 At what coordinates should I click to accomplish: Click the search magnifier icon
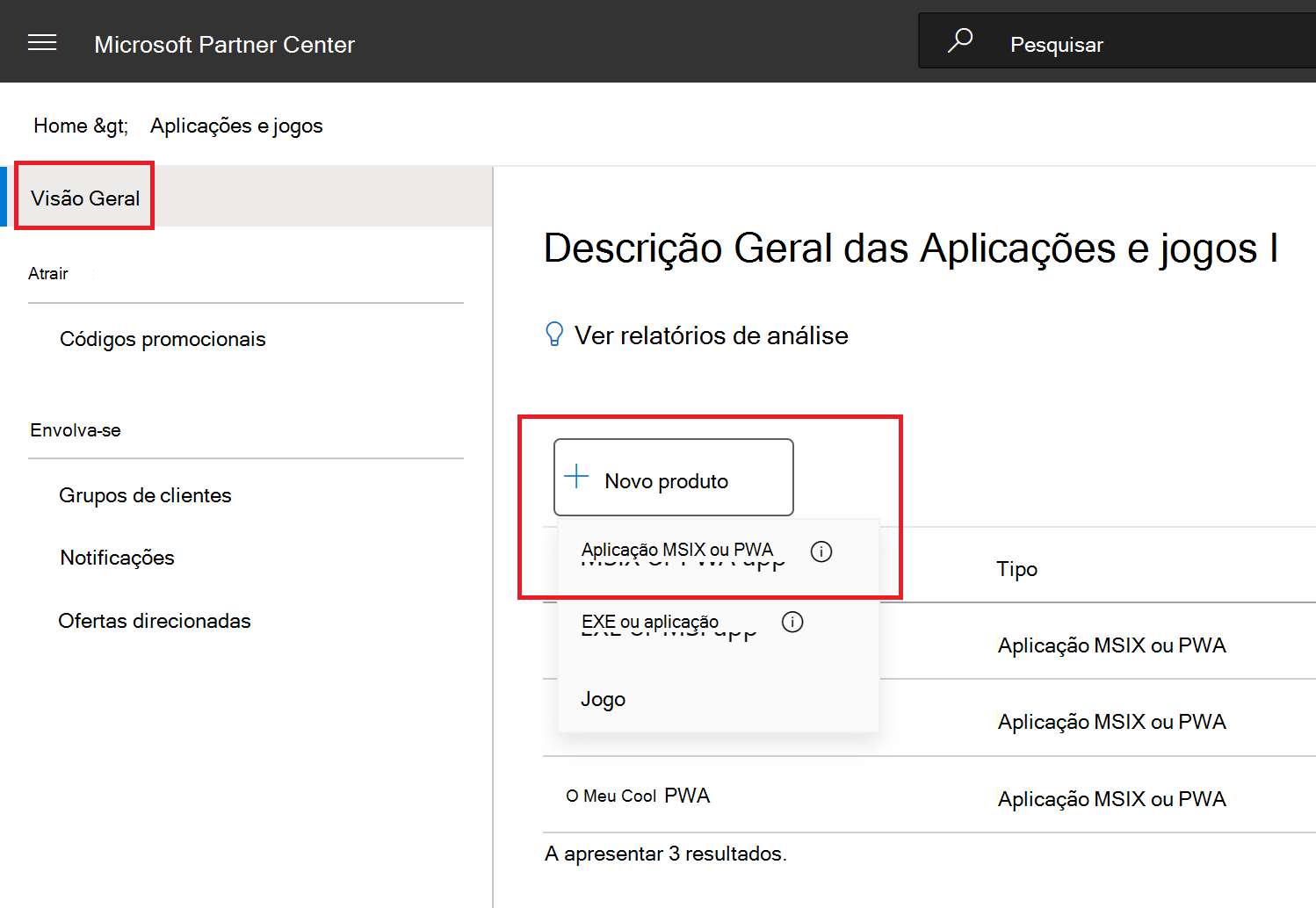point(960,40)
